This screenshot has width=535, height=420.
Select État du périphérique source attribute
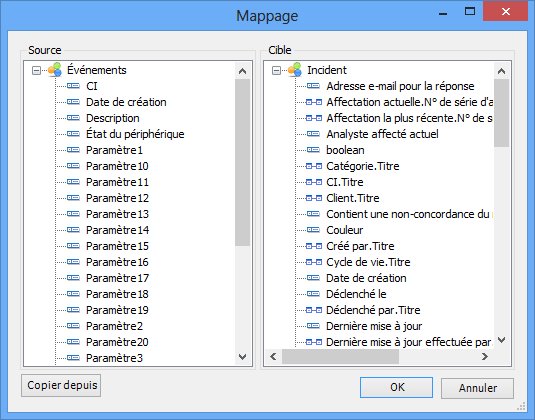point(135,134)
